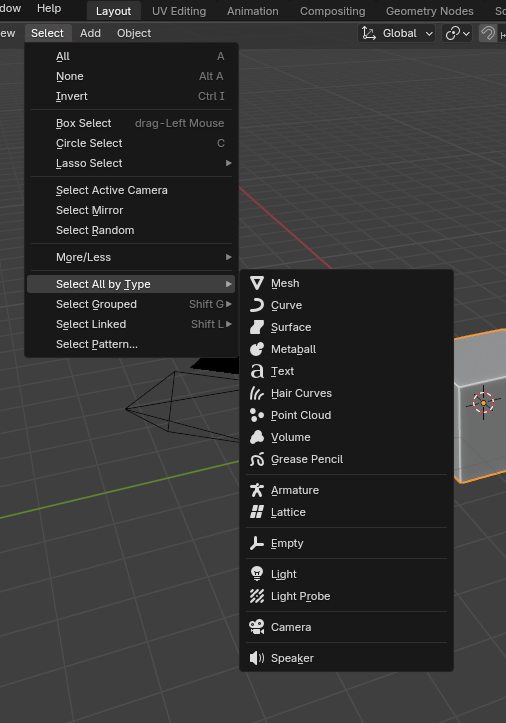Click the transform orientation axes icon
This screenshot has width=506, height=723.
369,33
